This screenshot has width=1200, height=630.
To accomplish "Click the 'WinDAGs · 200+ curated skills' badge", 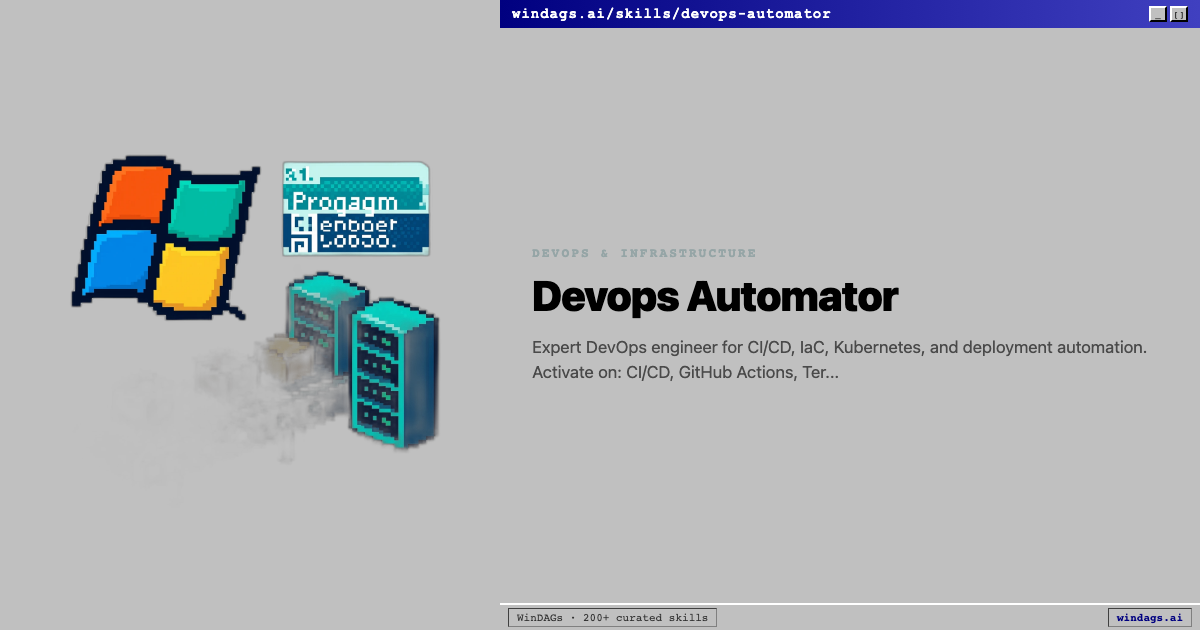I will point(612,617).
